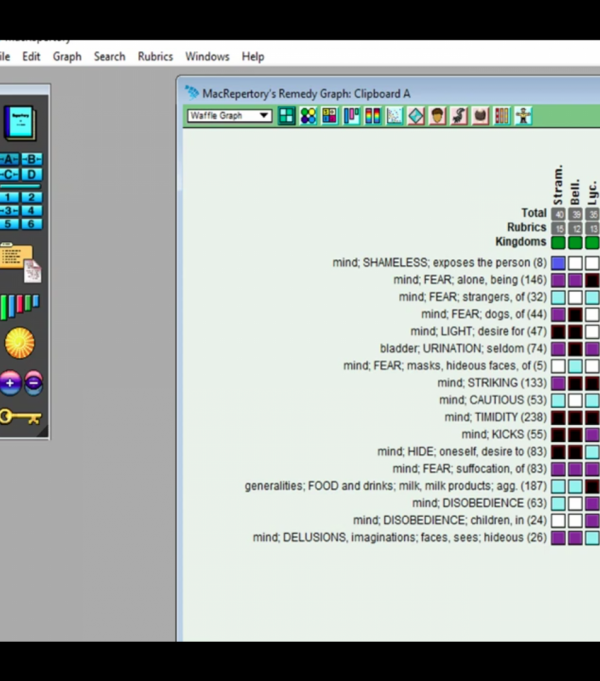Image resolution: width=600 pixels, height=681 pixels.
Task: Click the green Kingdoms swatch for Stram.
Action: [558, 242]
